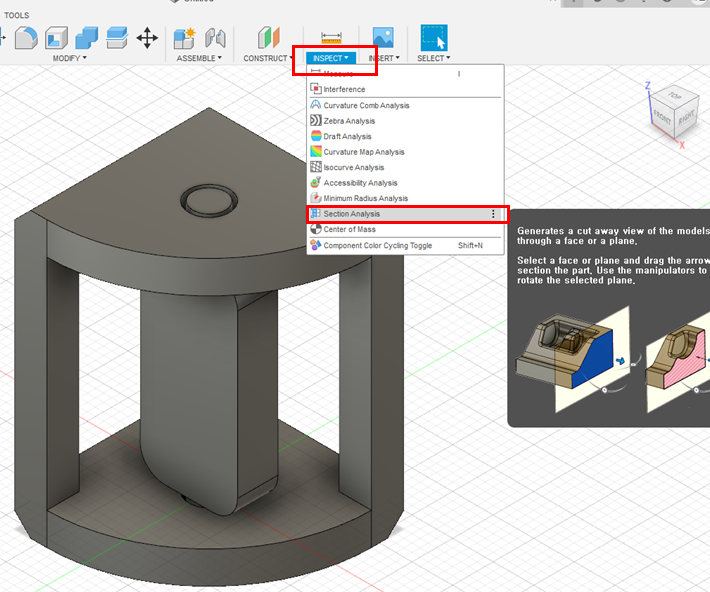This screenshot has height=592, width=710.
Task: Collapse the INSPECT dropdown menu
Action: click(331, 58)
